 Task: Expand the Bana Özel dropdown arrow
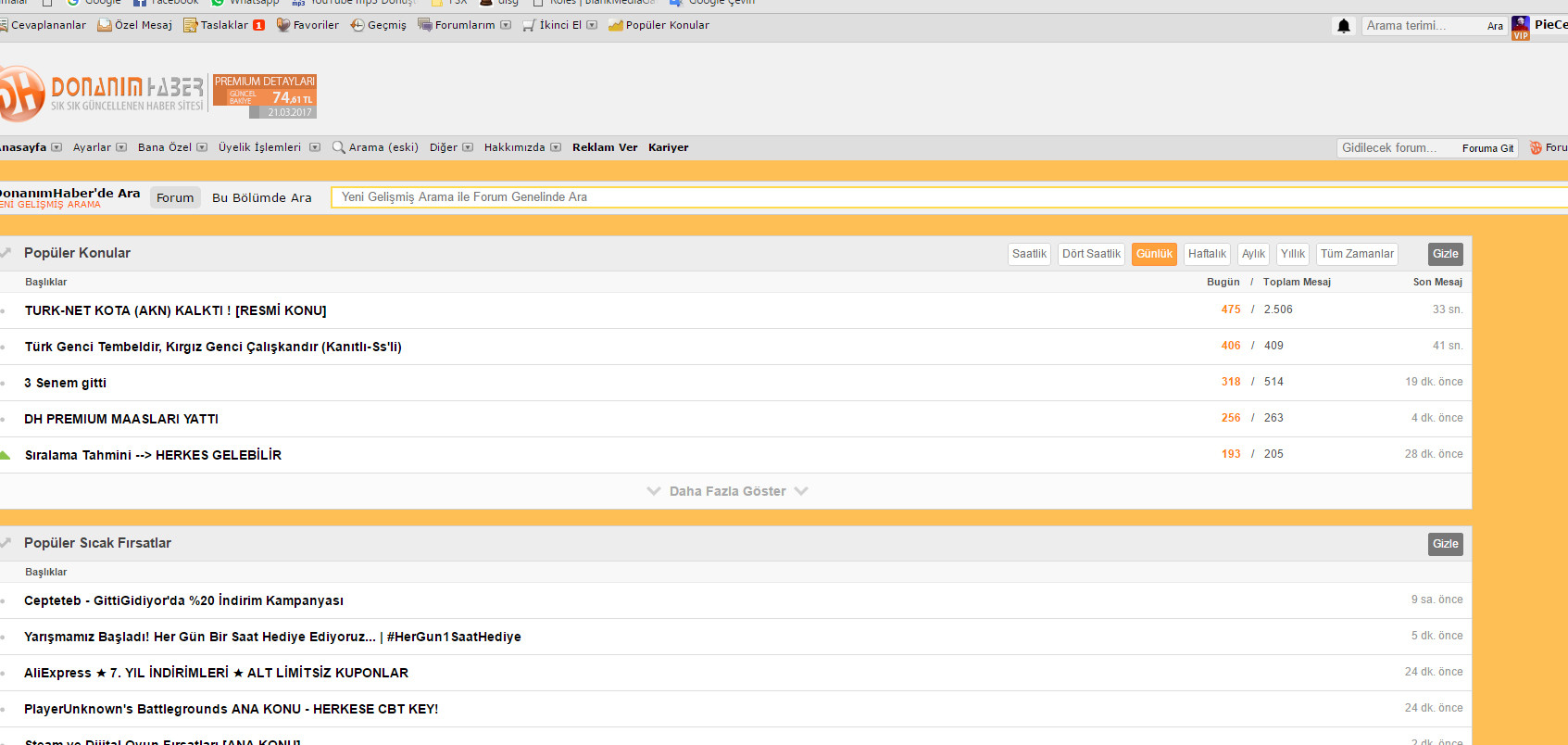pos(202,147)
